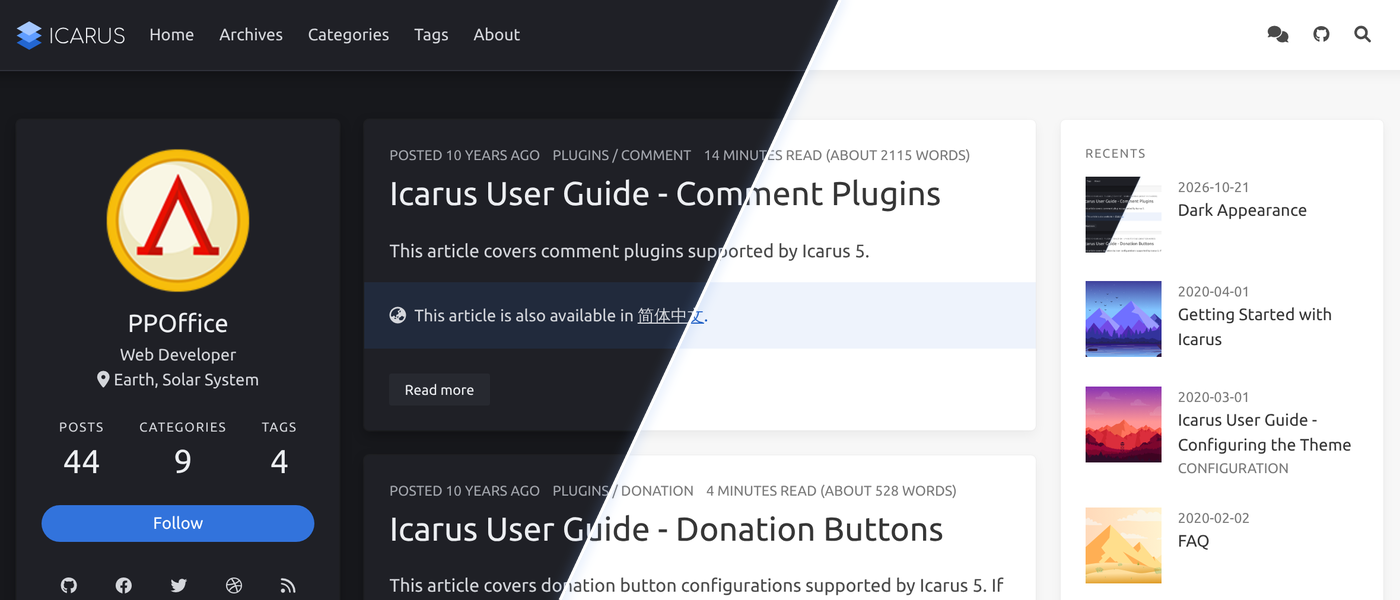Open the comments icon in the navbar

[x=1277, y=35]
